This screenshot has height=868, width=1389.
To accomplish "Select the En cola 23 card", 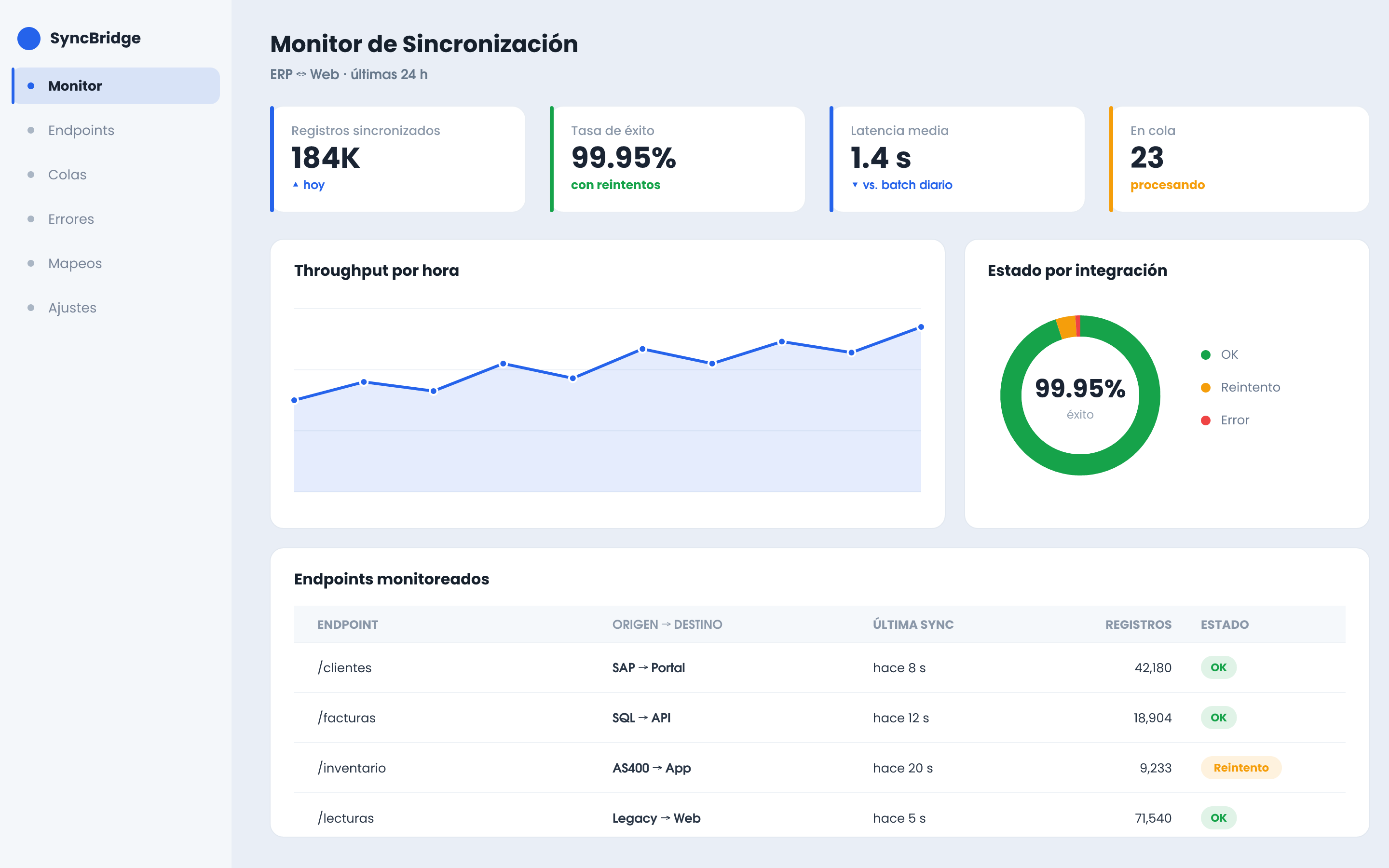I will click(x=1239, y=159).
